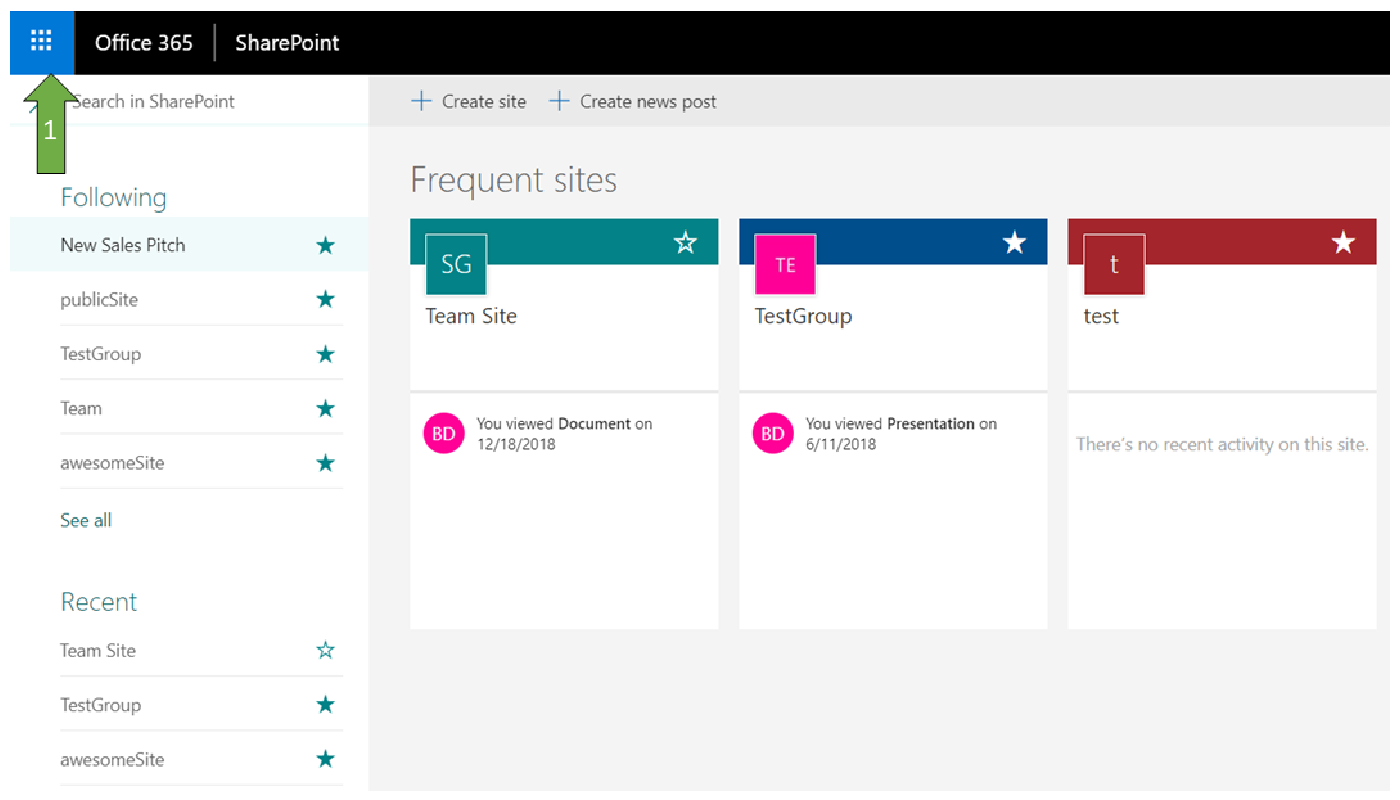Image resolution: width=1400 pixels, height=800 pixels.
Task: Open the app launcher waffle icon
Action: pos(41,42)
